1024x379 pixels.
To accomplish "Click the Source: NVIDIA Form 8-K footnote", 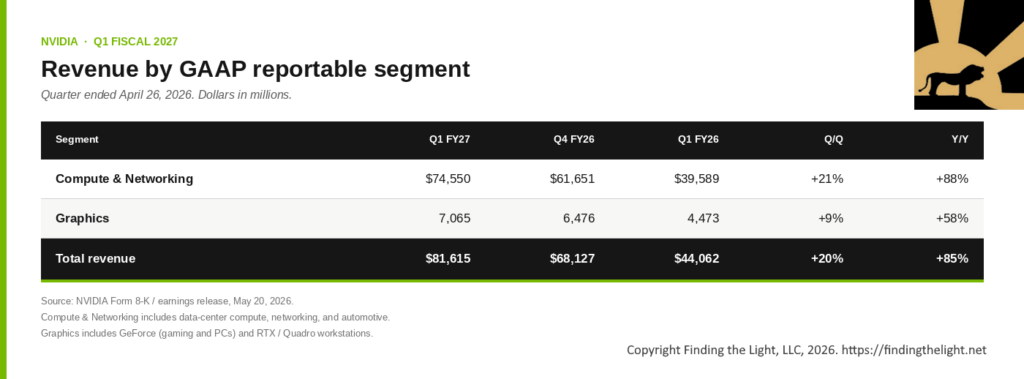I will point(167,301).
